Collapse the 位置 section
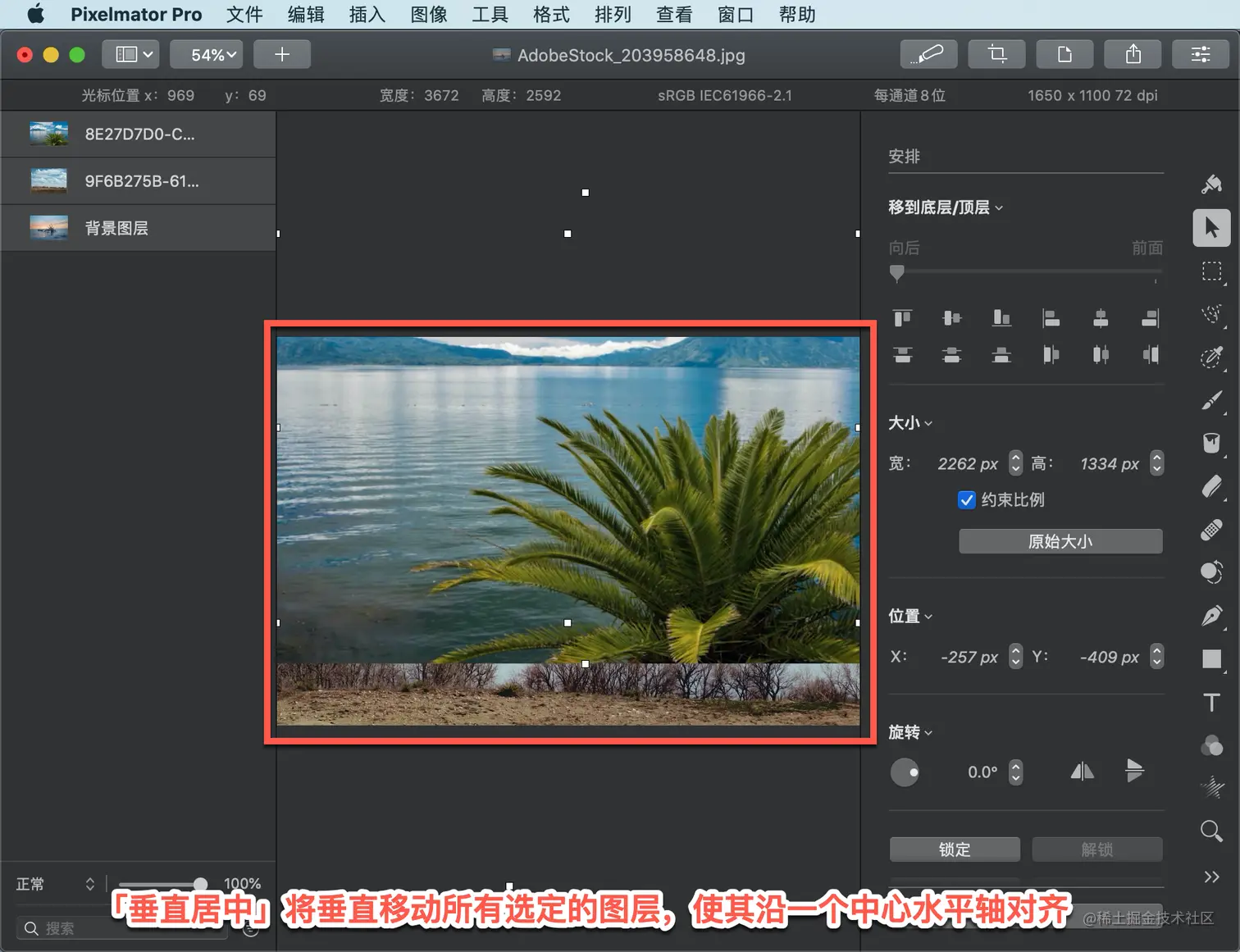1240x952 pixels. pyautogui.click(x=910, y=617)
